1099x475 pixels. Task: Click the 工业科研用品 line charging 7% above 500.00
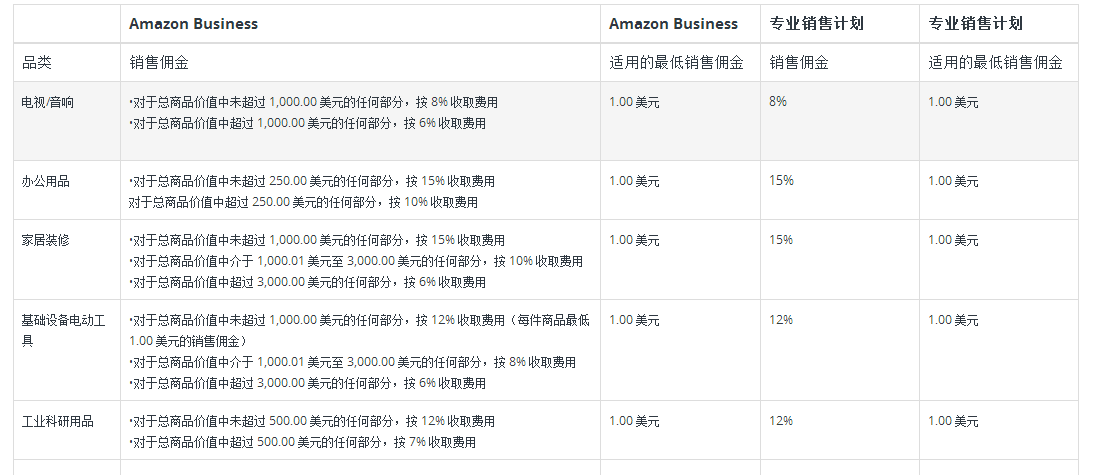(303, 443)
